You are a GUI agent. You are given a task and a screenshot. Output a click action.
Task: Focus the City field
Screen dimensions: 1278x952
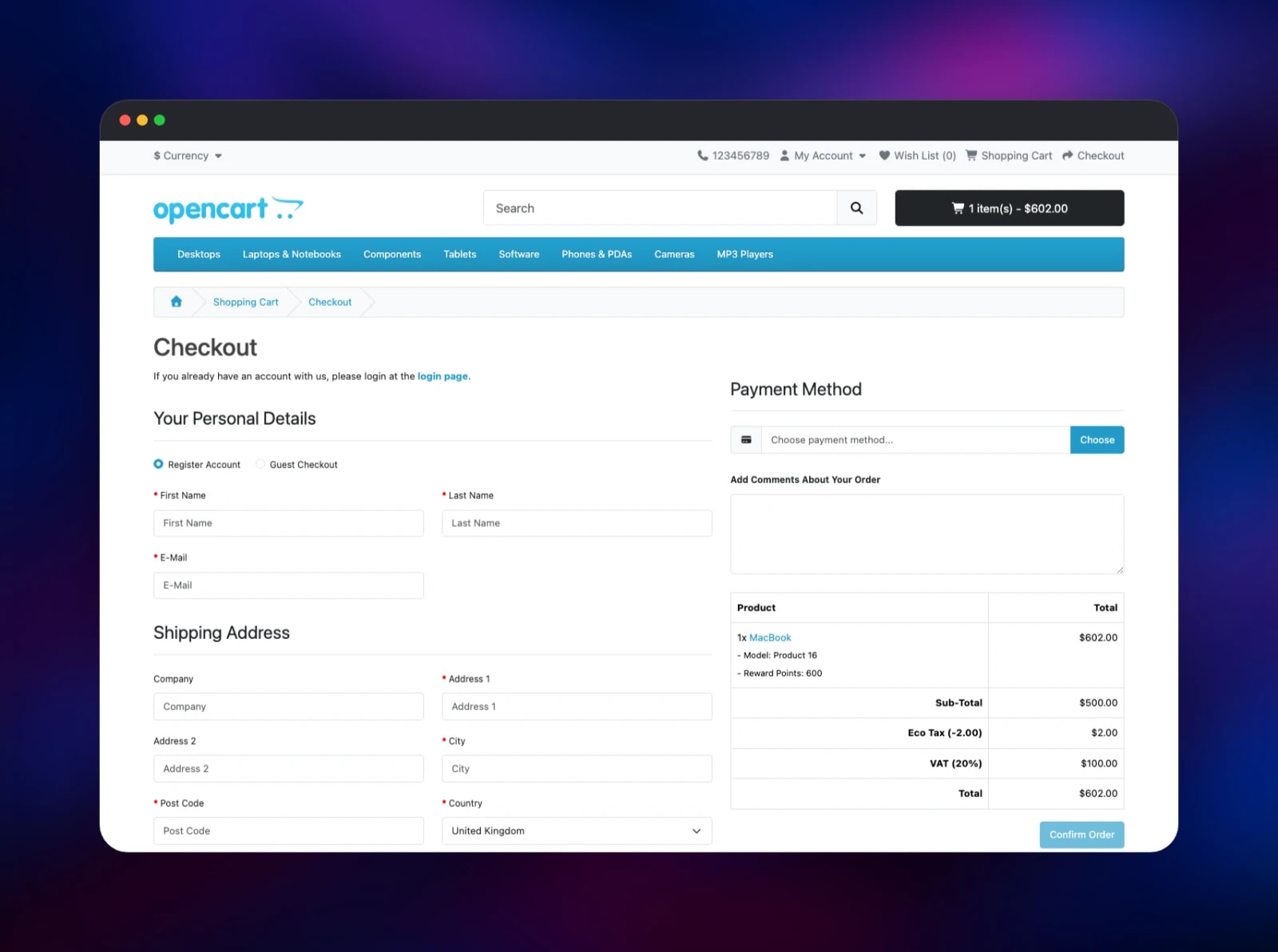[x=577, y=769]
